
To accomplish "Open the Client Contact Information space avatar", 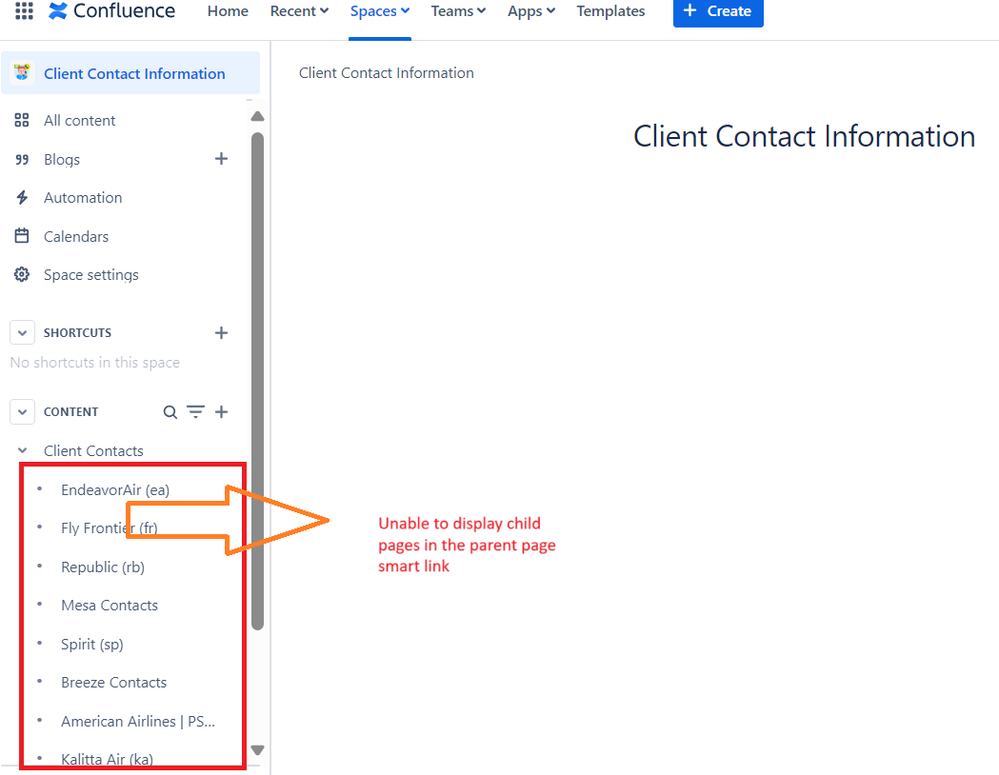I will pos(22,73).
